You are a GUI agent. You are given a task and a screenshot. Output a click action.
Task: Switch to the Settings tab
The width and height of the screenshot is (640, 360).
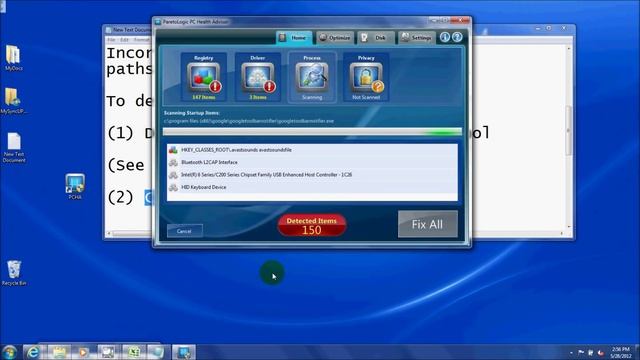point(417,38)
